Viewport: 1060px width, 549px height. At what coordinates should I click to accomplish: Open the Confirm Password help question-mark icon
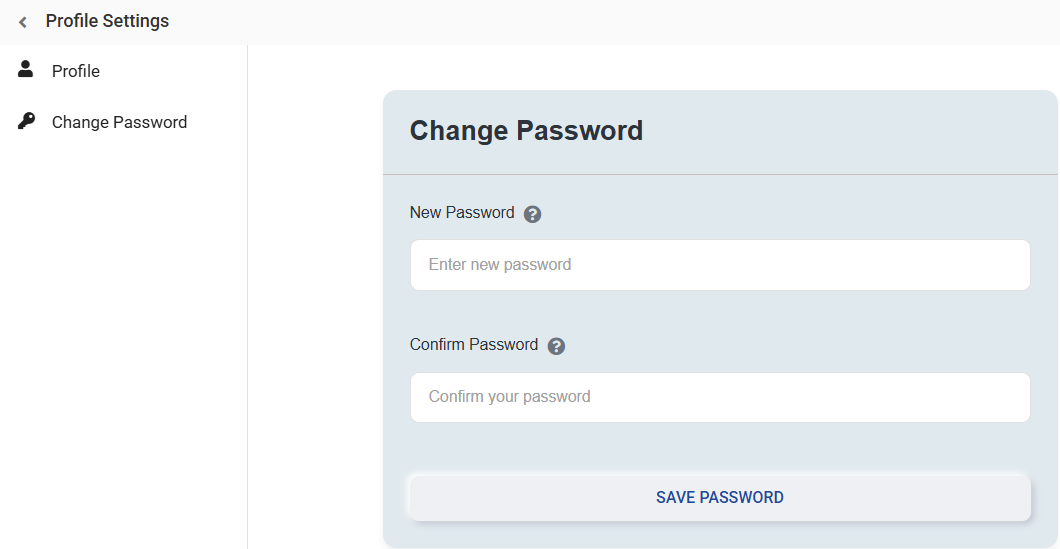coord(556,346)
